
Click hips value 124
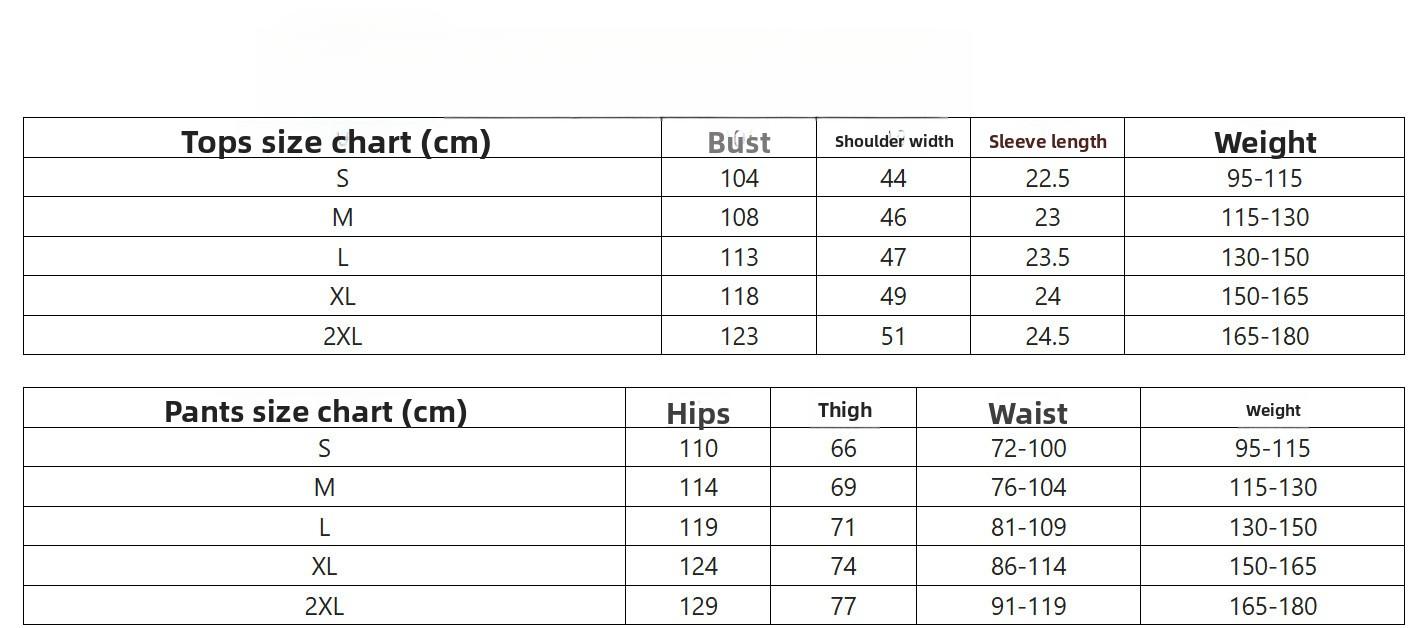[x=698, y=566]
